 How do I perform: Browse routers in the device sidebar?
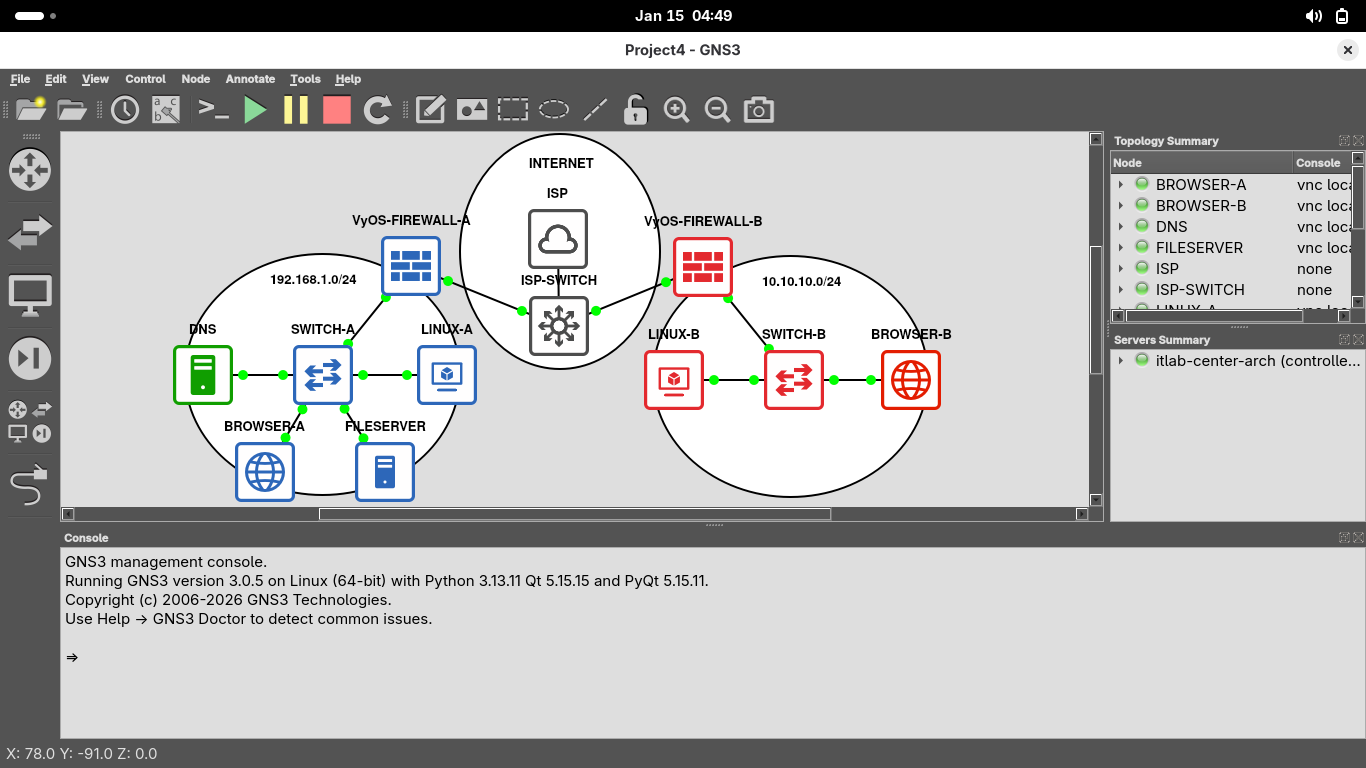pyautogui.click(x=29, y=170)
